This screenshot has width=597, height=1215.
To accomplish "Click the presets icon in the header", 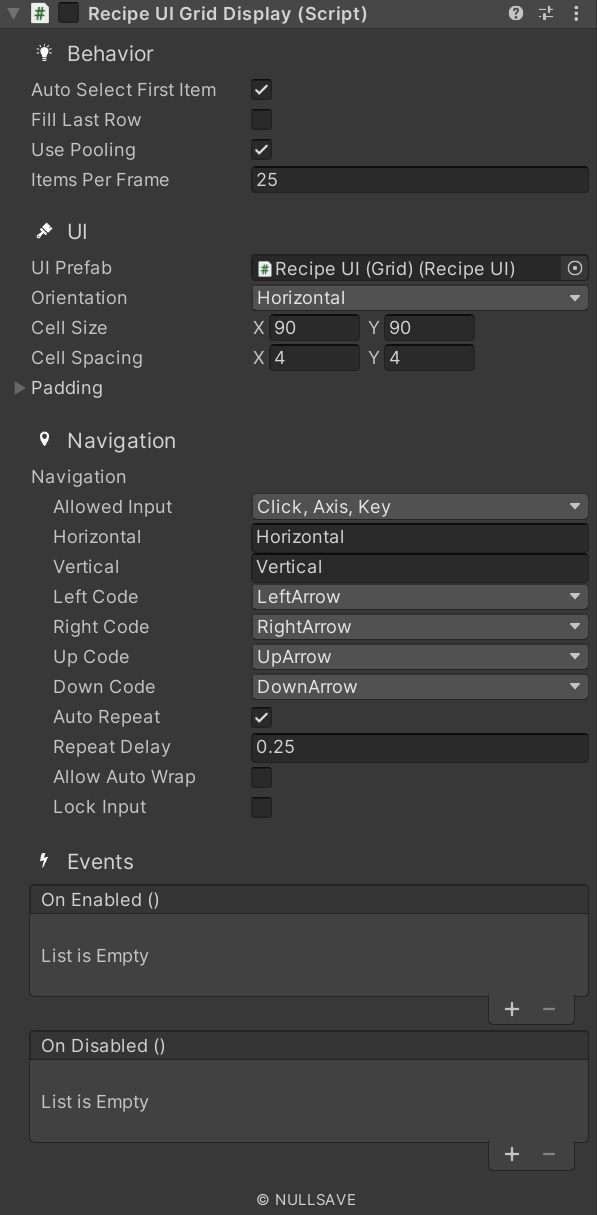I will 545,14.
